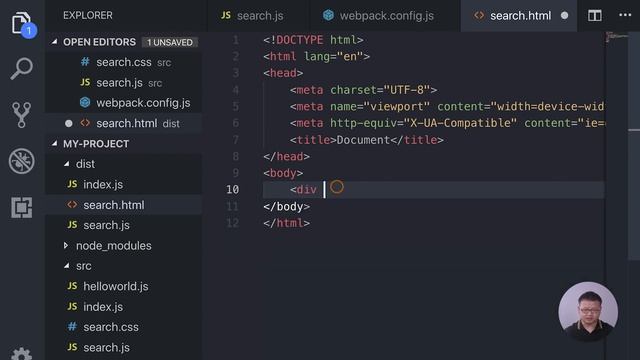Open the editor More Actions ellipsis
This screenshot has height=360, width=640.
point(625,15)
